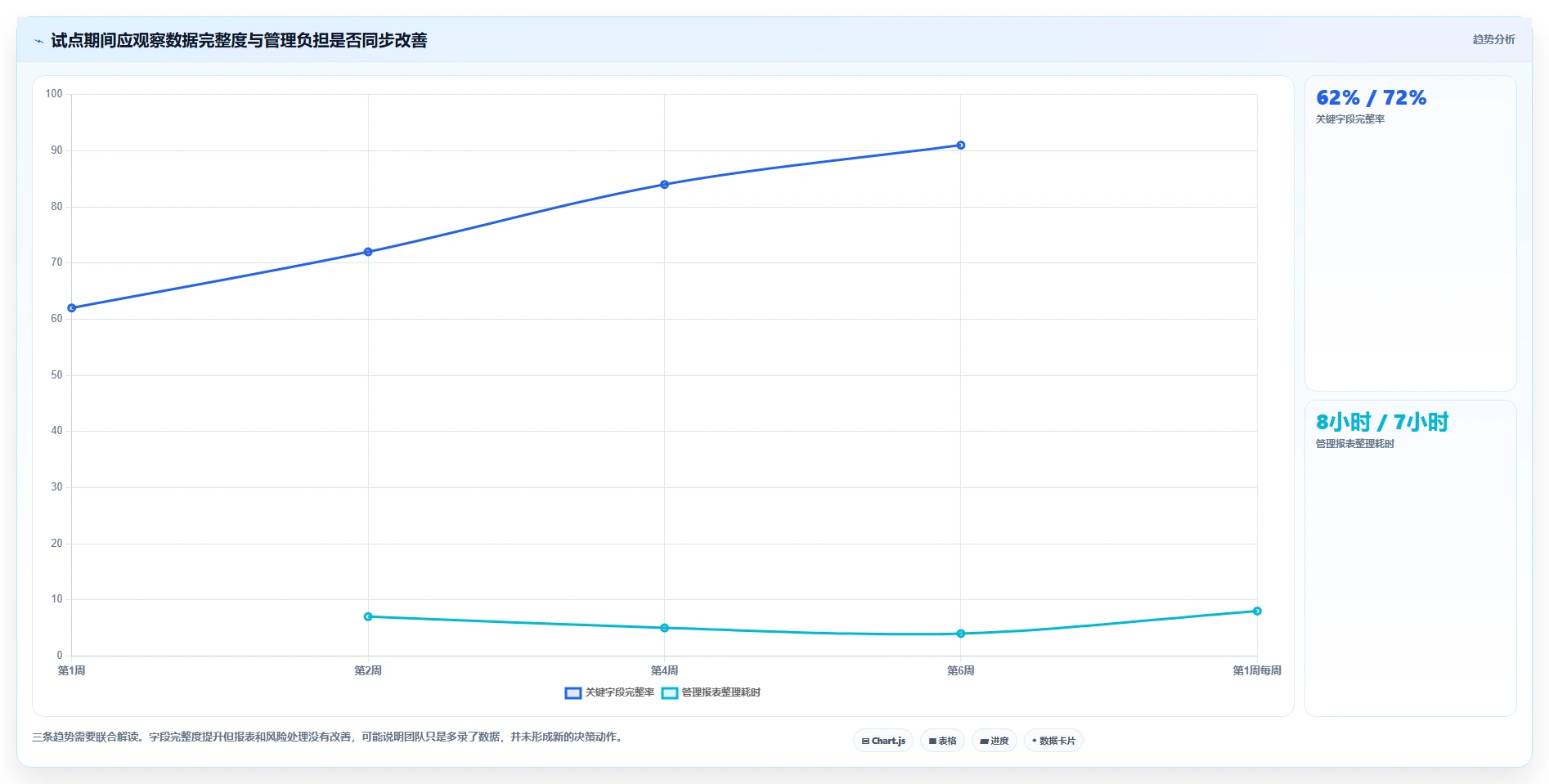Click the 表格 tag chip
Viewport: 1549px width, 784px height.
point(942,741)
